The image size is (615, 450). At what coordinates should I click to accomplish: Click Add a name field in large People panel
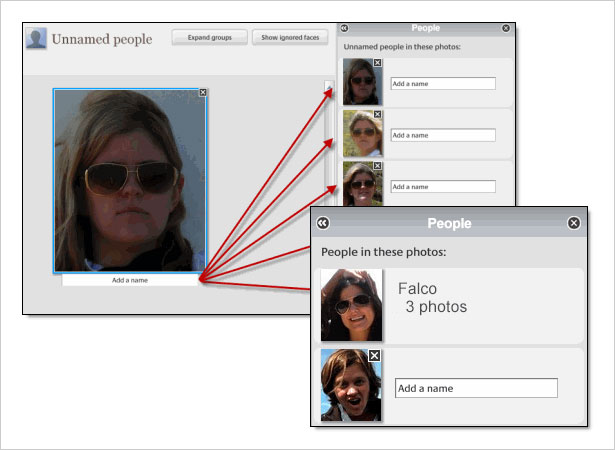tap(476, 388)
